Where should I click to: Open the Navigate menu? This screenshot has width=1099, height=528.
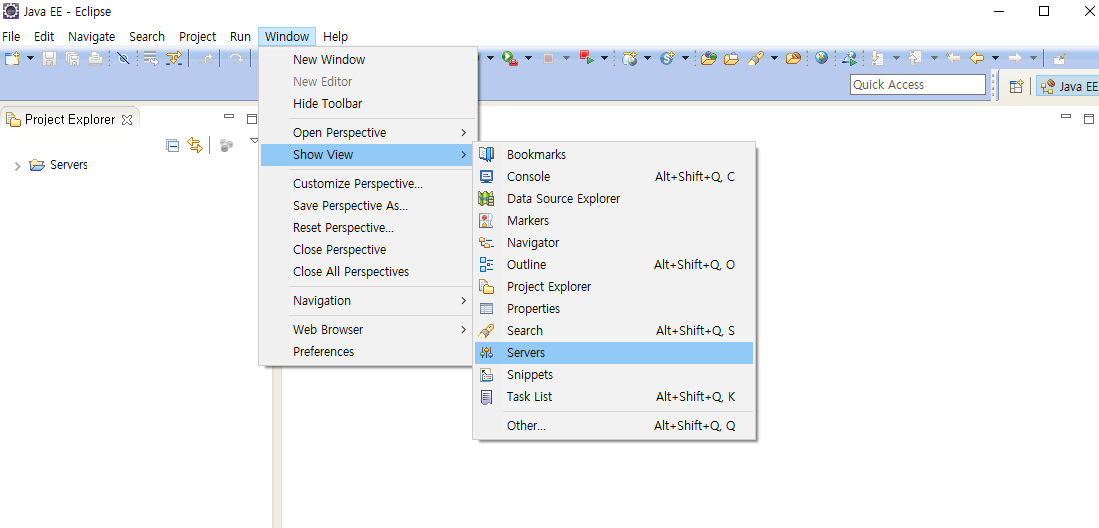91,36
